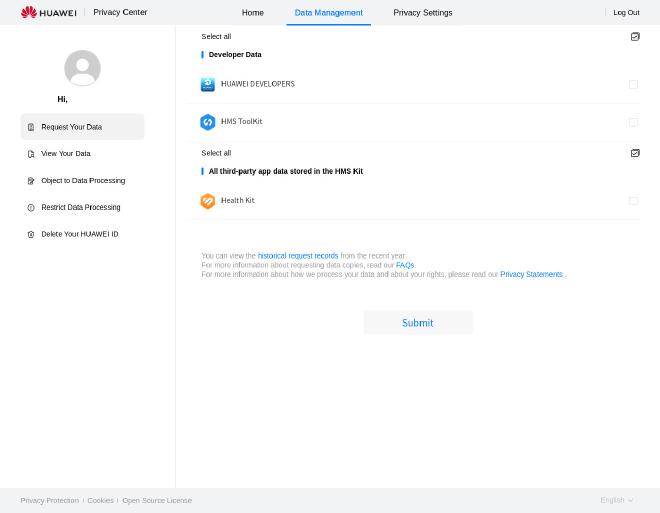Open the Data Management tab

click(328, 13)
